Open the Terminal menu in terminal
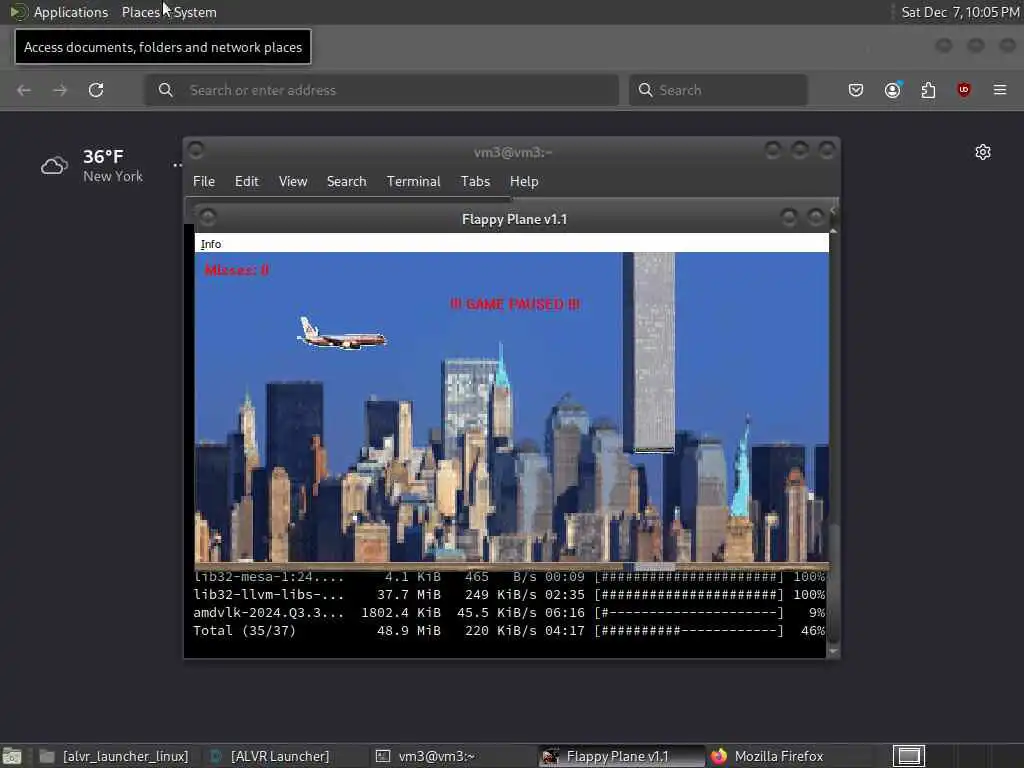This screenshot has width=1024, height=768. click(413, 182)
